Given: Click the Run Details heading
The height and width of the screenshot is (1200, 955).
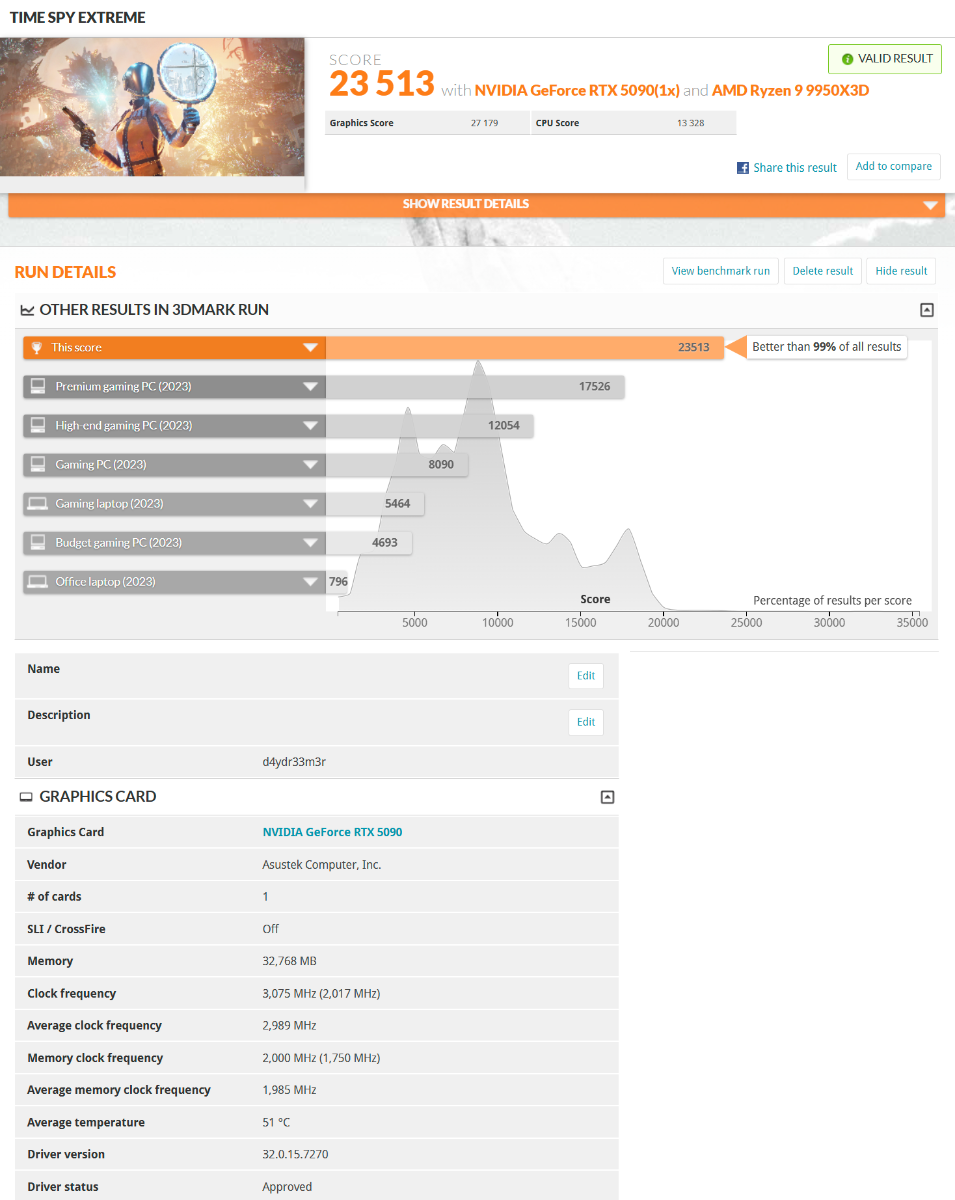Looking at the screenshot, I should click(65, 272).
